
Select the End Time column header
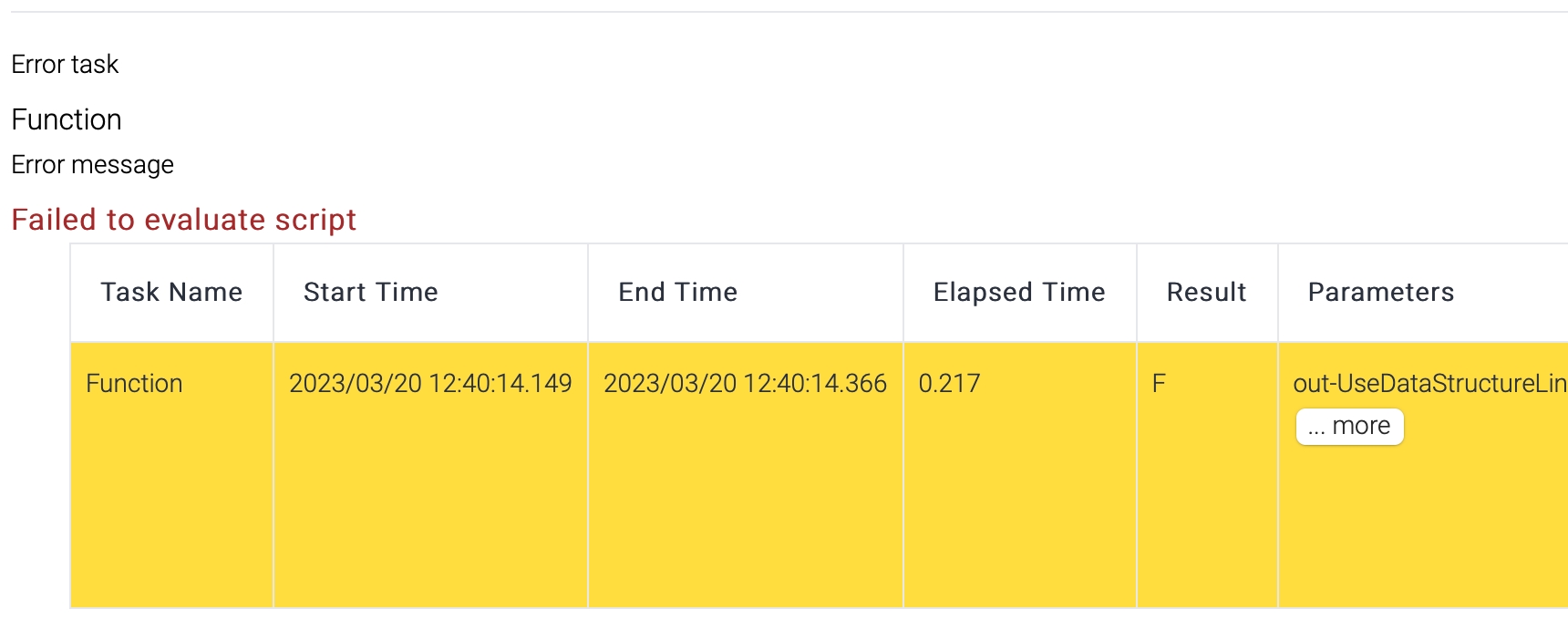pyautogui.click(x=677, y=293)
